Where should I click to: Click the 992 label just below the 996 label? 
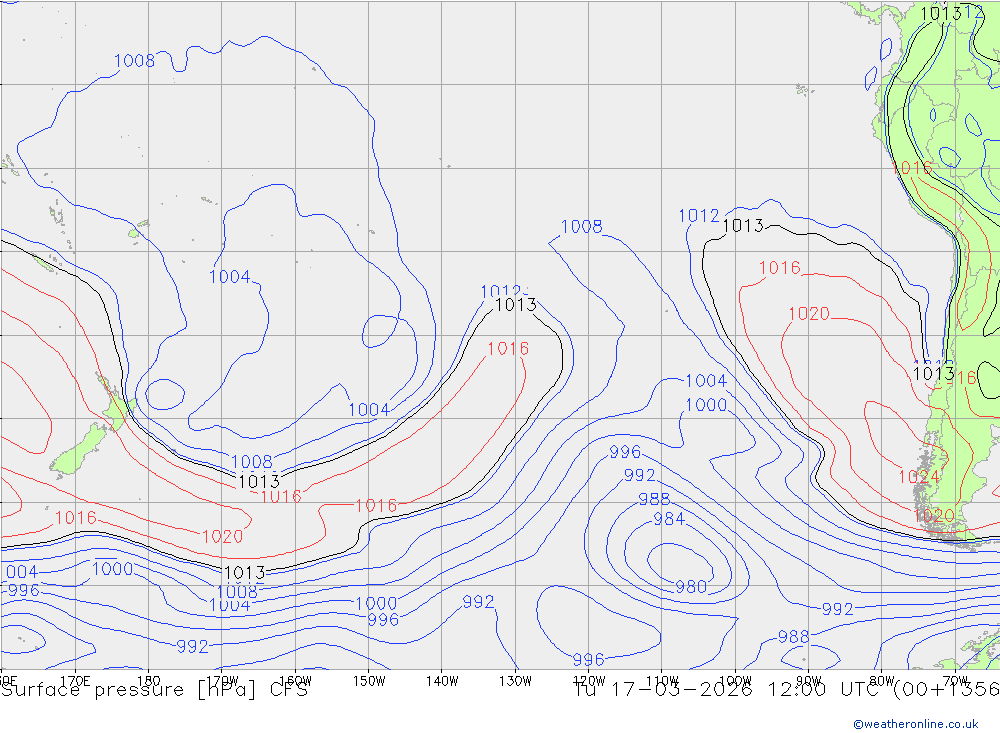point(640,476)
